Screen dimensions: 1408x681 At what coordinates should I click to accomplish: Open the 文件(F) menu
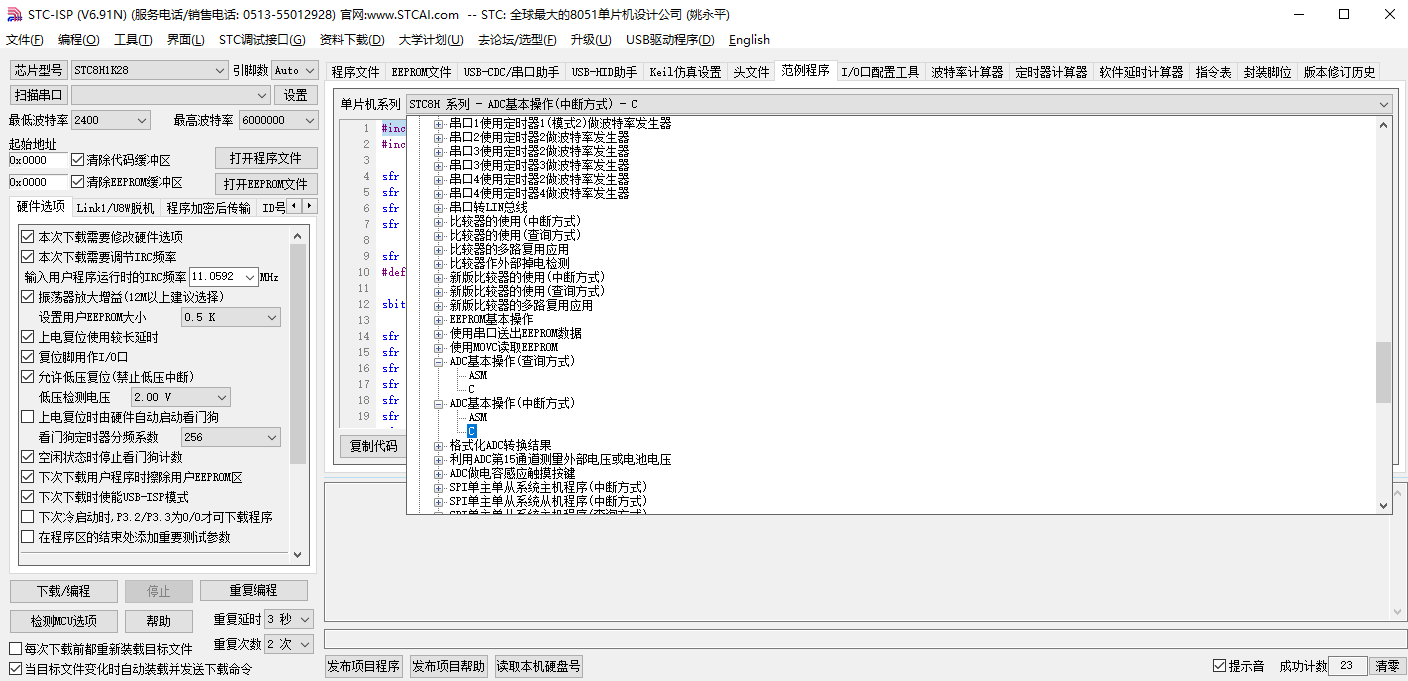coord(25,40)
